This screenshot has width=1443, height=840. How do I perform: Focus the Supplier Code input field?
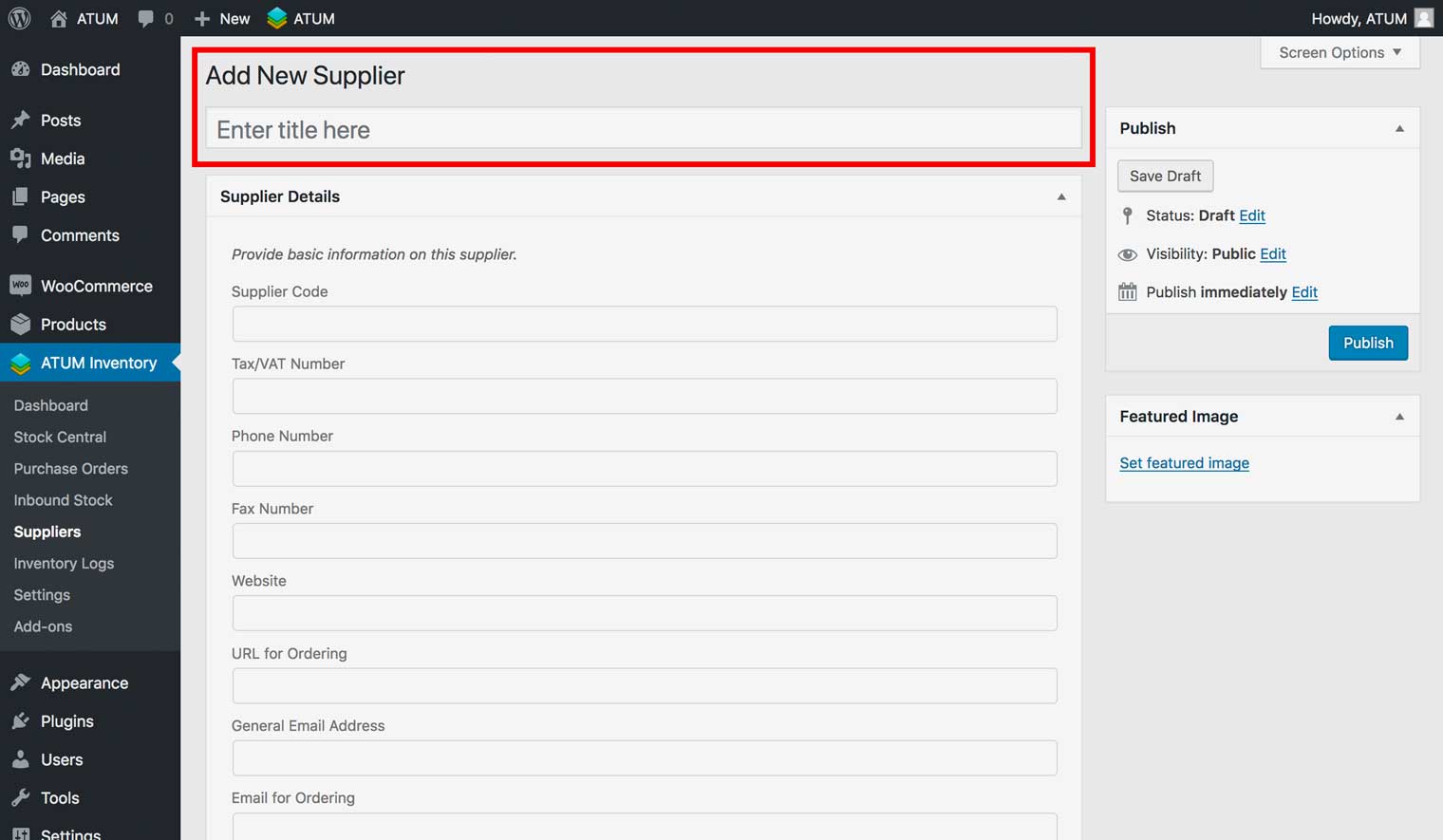[644, 324]
